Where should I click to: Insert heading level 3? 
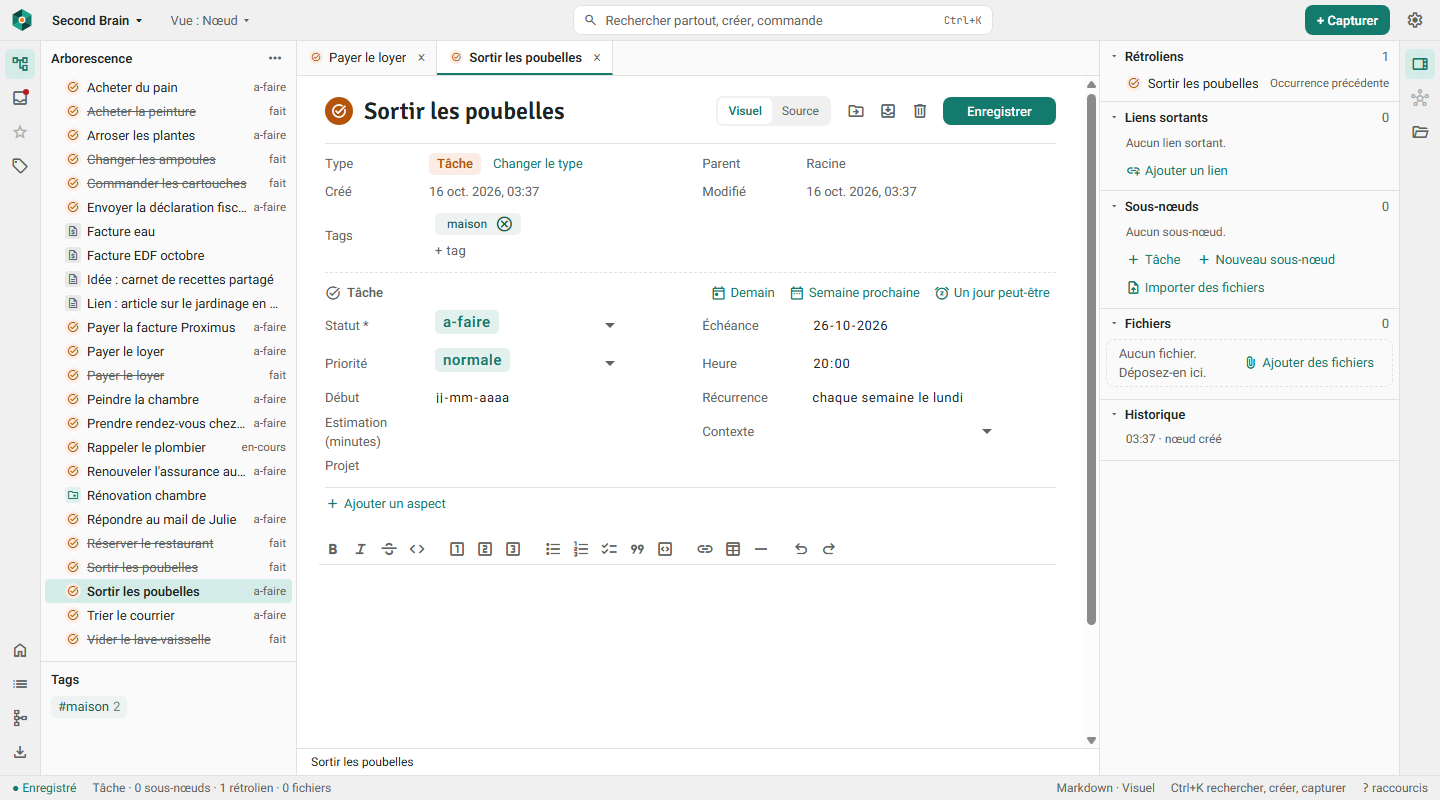point(513,549)
